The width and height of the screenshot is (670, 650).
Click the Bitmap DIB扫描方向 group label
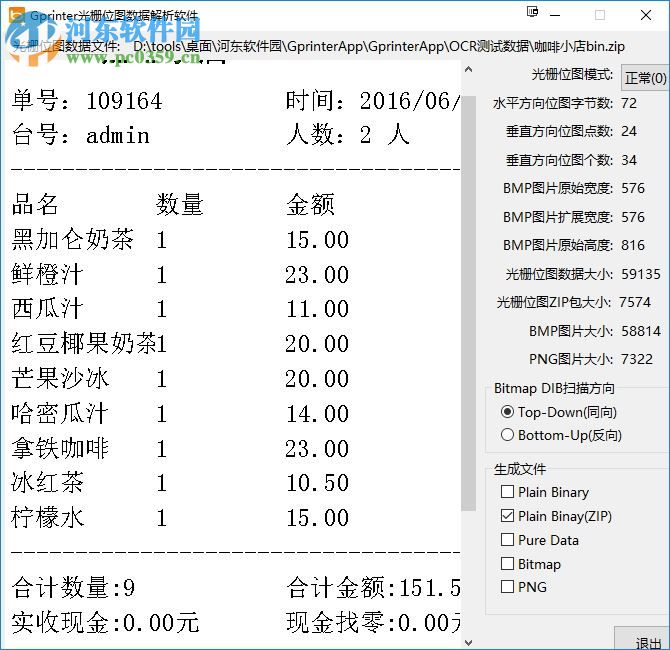coord(554,388)
